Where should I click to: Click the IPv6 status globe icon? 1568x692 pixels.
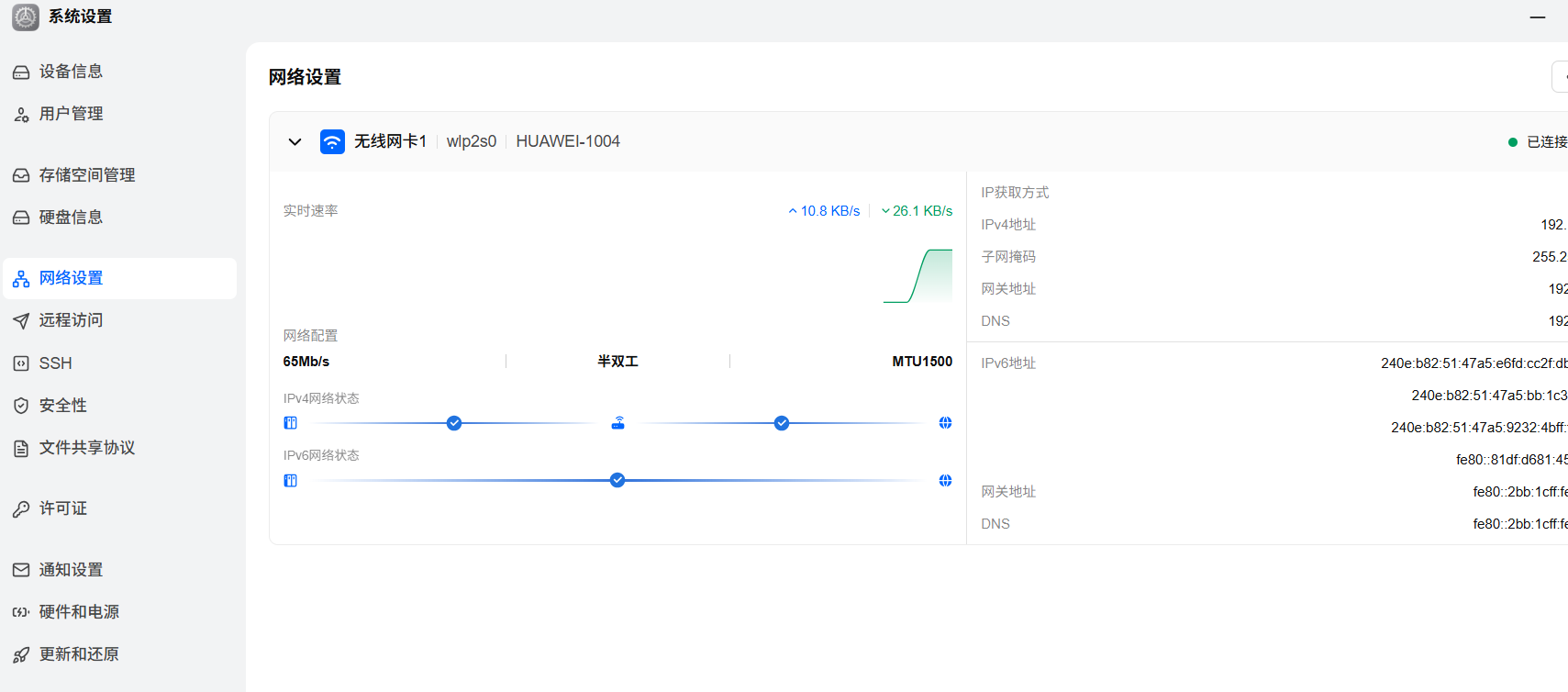[x=945, y=481]
